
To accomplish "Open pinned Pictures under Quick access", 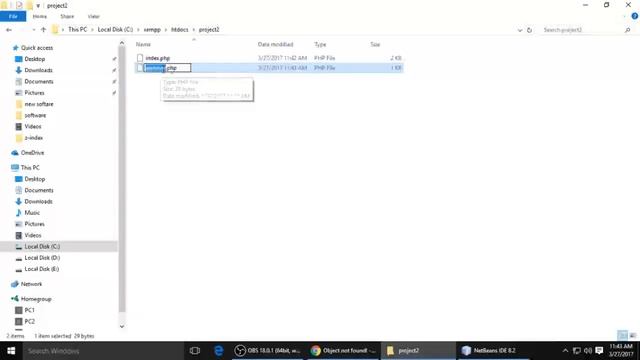I will [34, 93].
